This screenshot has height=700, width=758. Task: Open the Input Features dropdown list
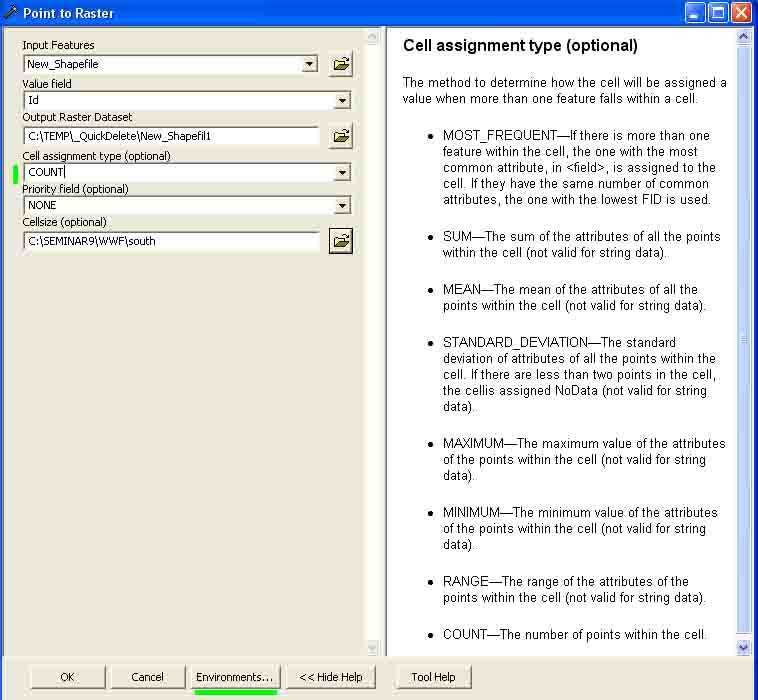coord(309,64)
